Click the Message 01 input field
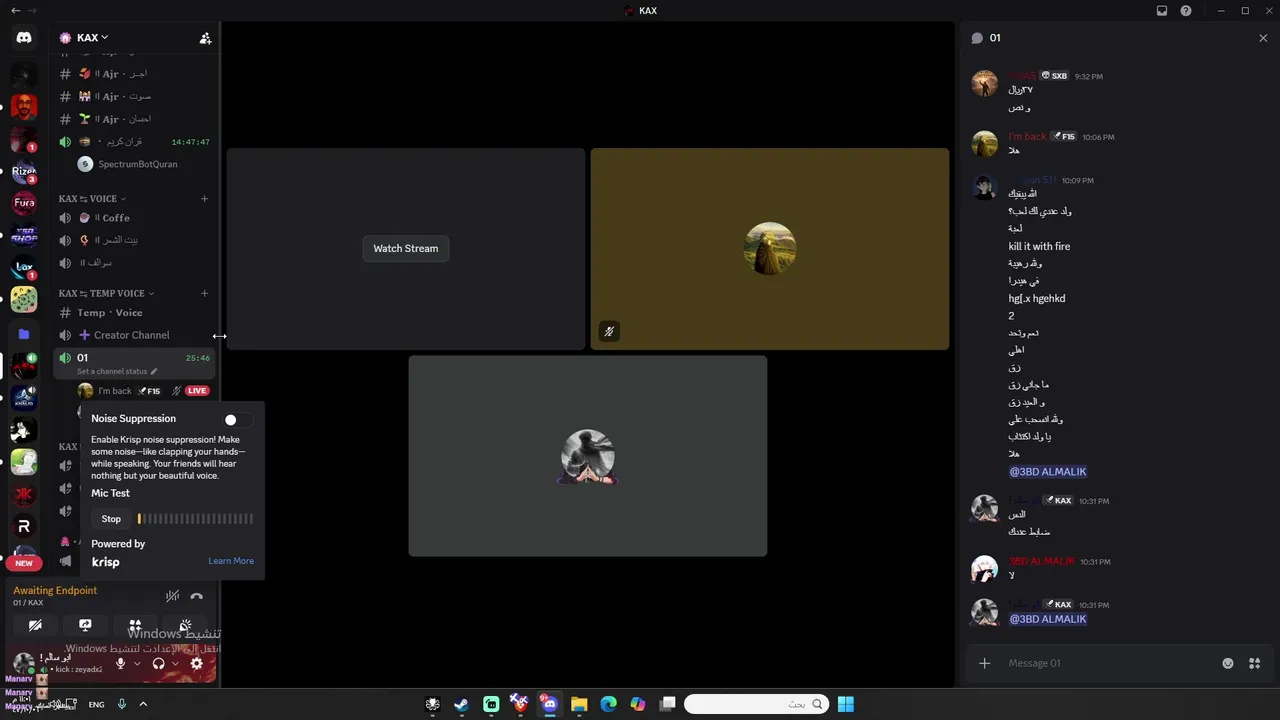This screenshot has height=720, width=1280. [1107, 663]
